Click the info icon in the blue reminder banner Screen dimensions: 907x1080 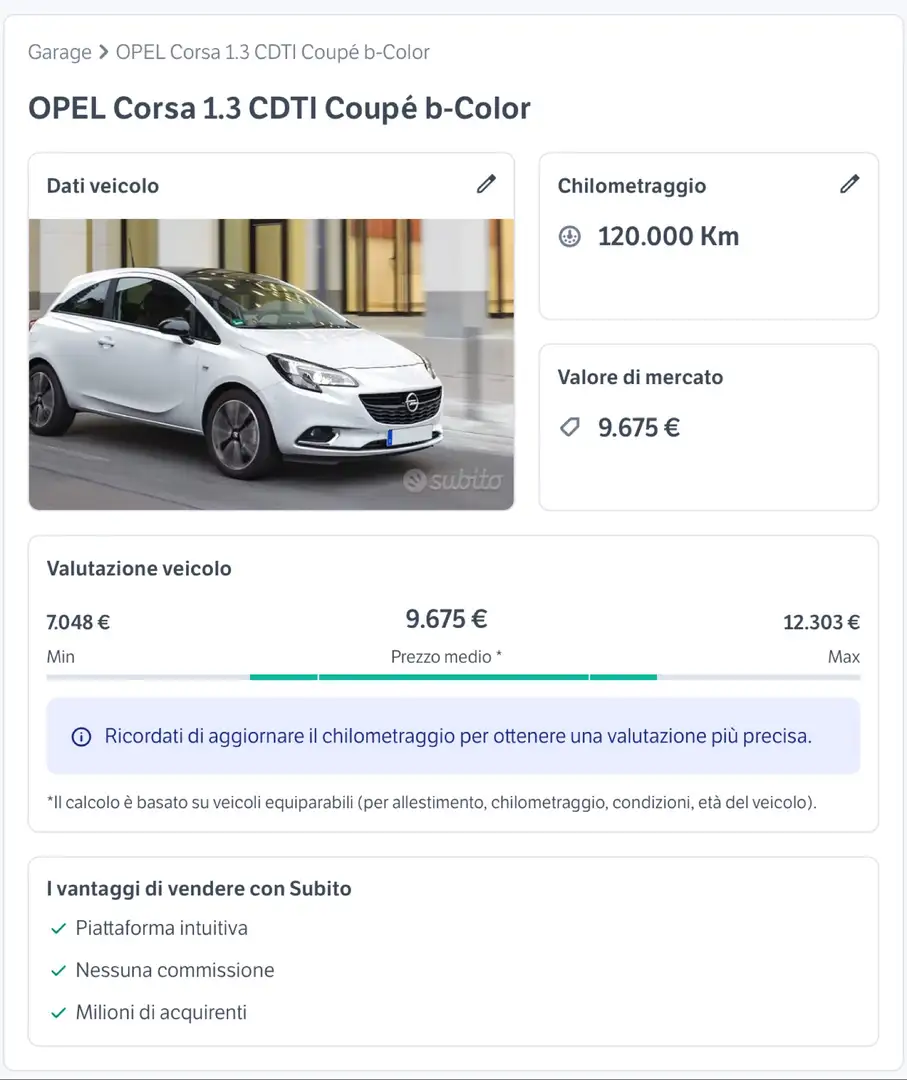tap(79, 735)
